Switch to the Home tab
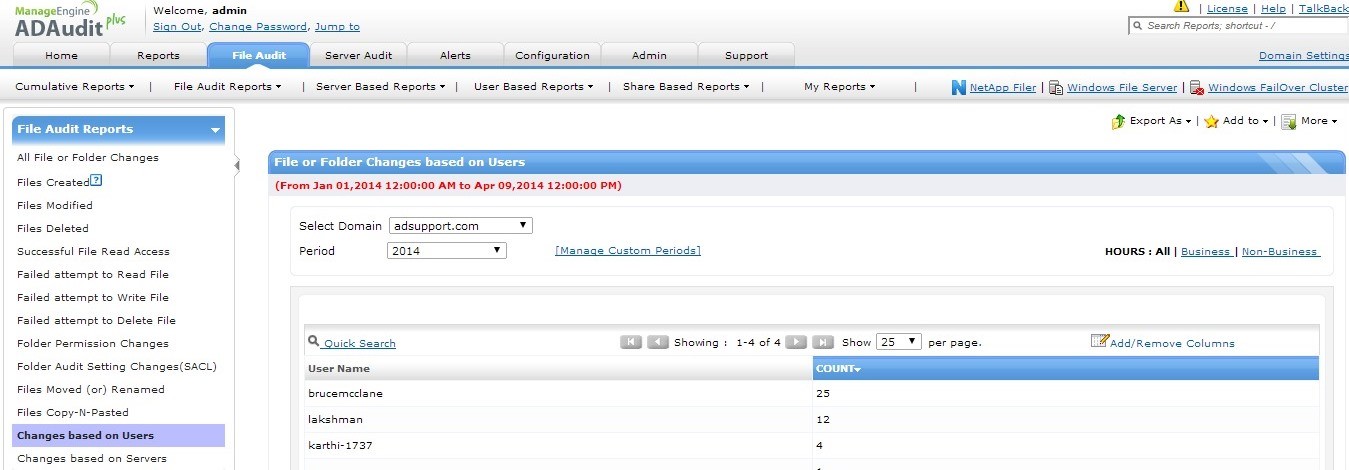This screenshot has height=470, width=1349. coord(61,55)
